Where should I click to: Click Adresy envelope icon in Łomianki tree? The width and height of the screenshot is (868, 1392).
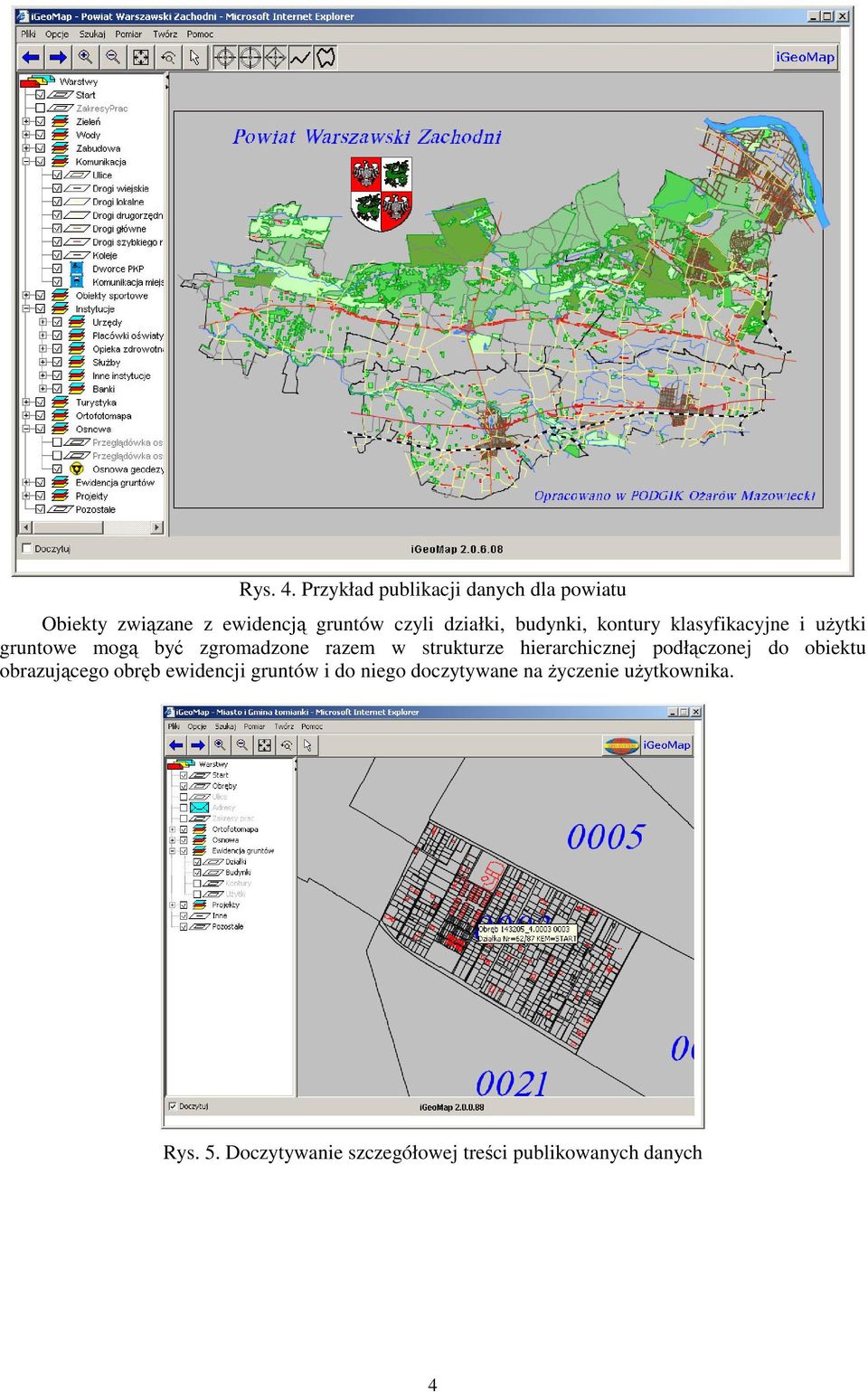coord(199,807)
